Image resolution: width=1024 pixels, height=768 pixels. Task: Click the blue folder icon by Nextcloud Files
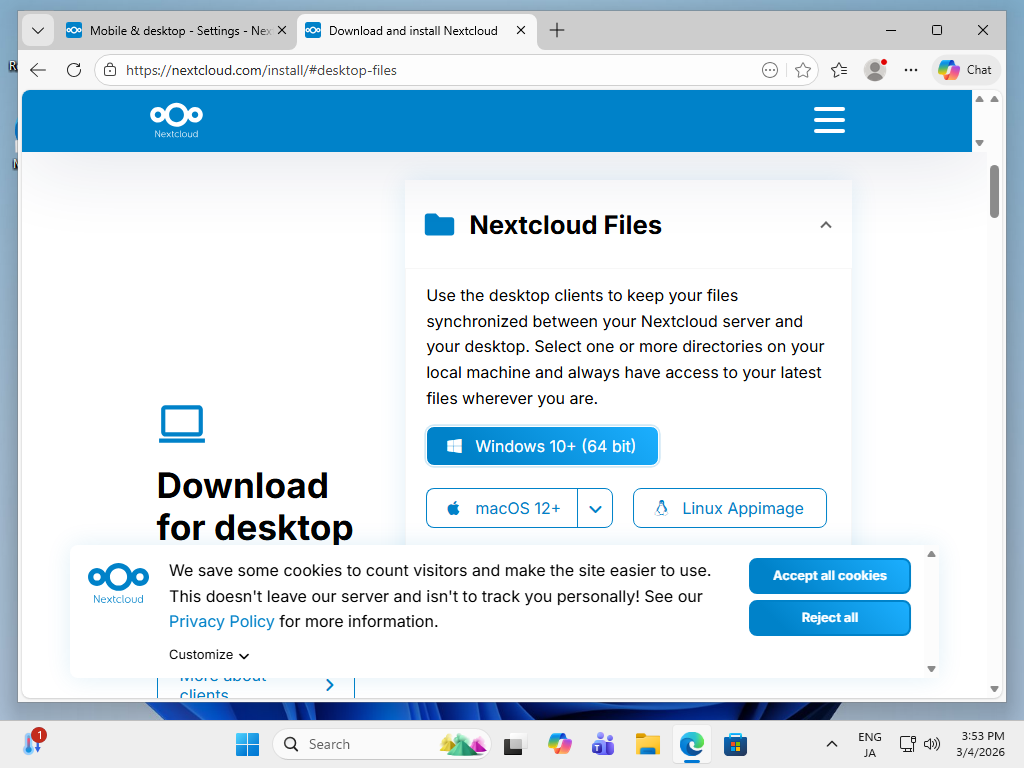point(440,225)
